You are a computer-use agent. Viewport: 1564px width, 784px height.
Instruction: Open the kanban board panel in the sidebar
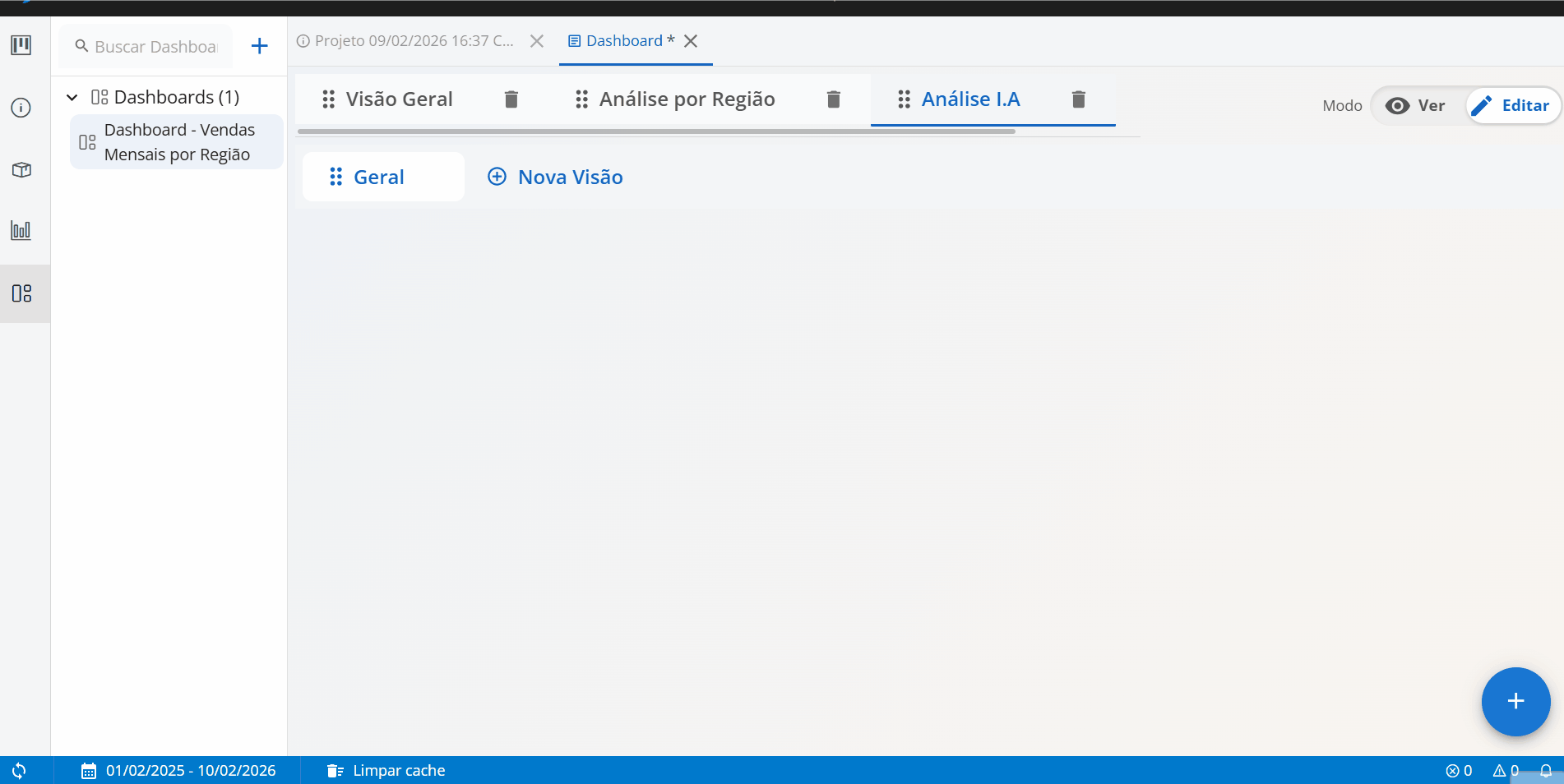point(21,46)
